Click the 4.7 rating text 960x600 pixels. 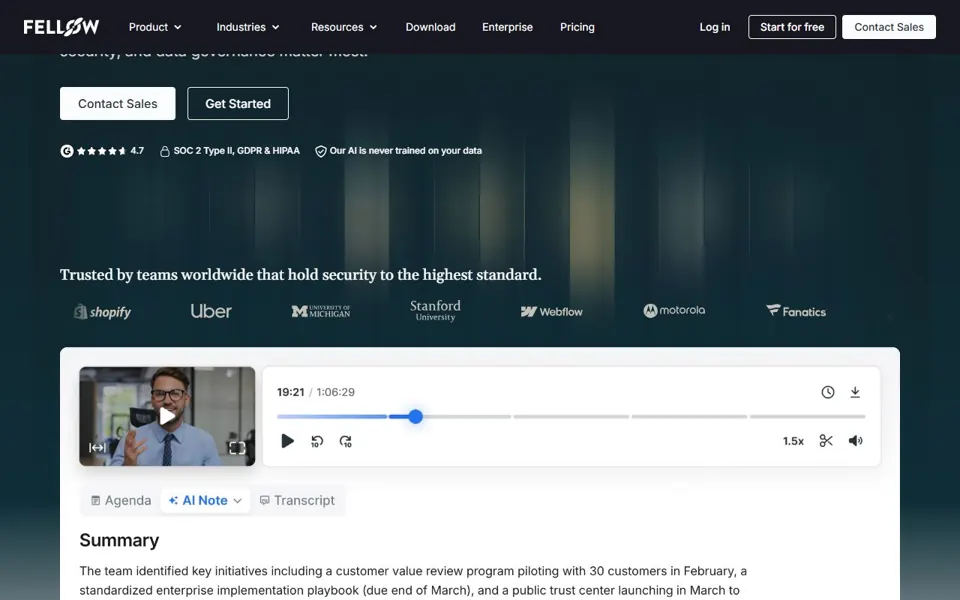click(x=137, y=151)
